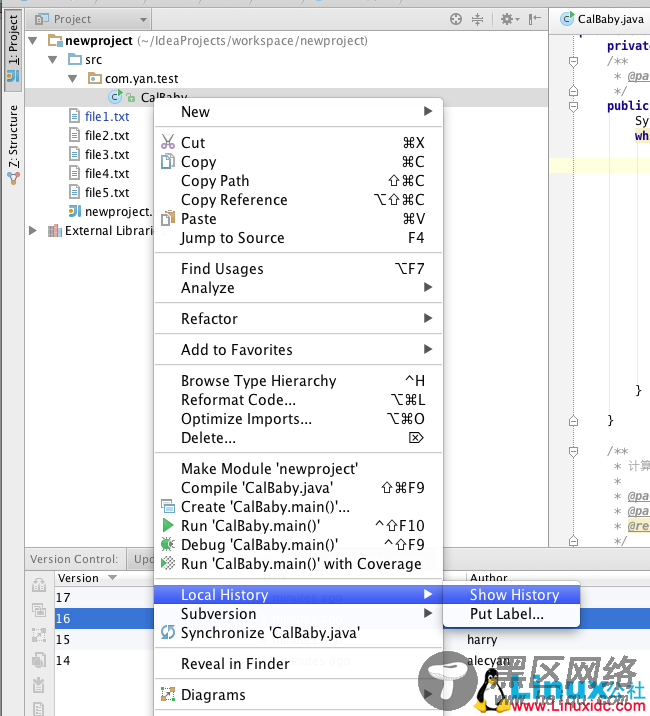Expand the New submenu
Image resolution: width=650 pixels, height=716 pixels.
(x=298, y=111)
